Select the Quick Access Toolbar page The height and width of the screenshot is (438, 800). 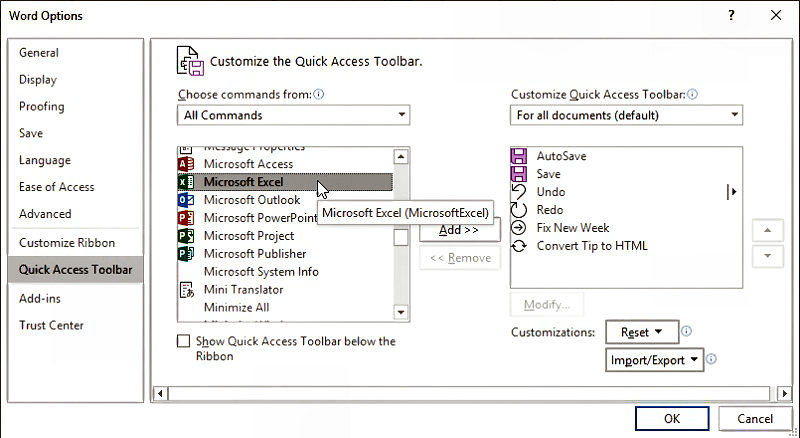[x=76, y=270]
